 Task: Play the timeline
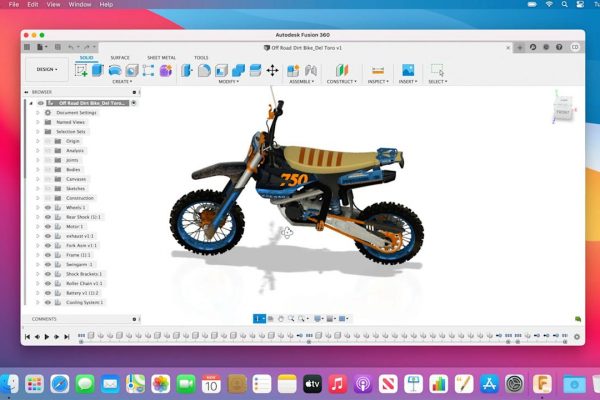(x=47, y=337)
